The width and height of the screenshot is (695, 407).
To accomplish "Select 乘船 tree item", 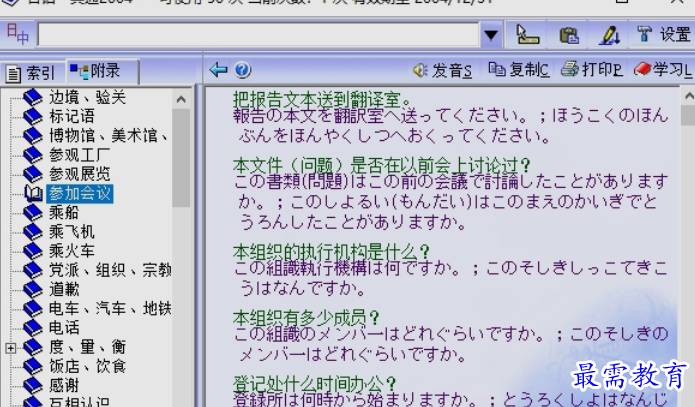I will tap(64, 213).
